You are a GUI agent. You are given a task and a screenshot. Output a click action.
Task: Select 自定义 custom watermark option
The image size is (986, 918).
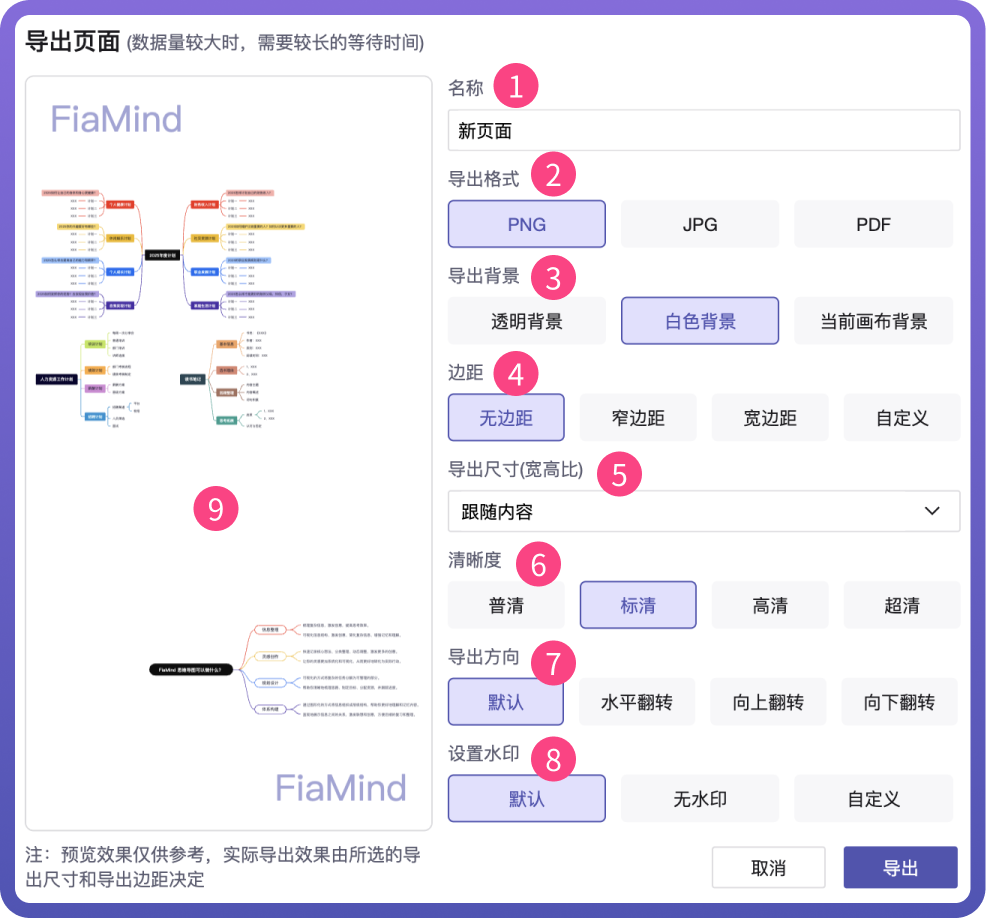click(873, 799)
